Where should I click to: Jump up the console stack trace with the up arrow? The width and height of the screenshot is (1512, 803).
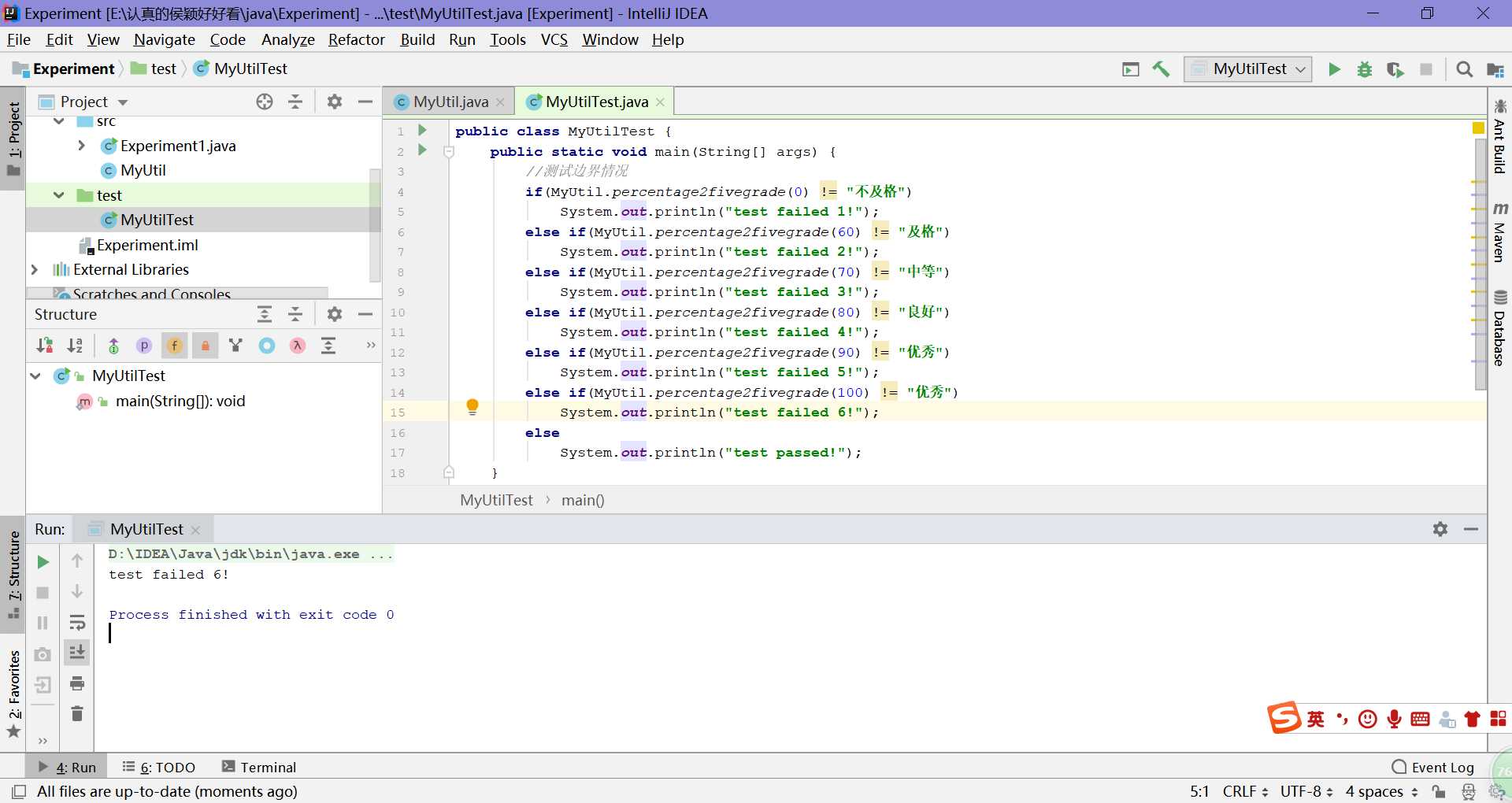click(77, 561)
